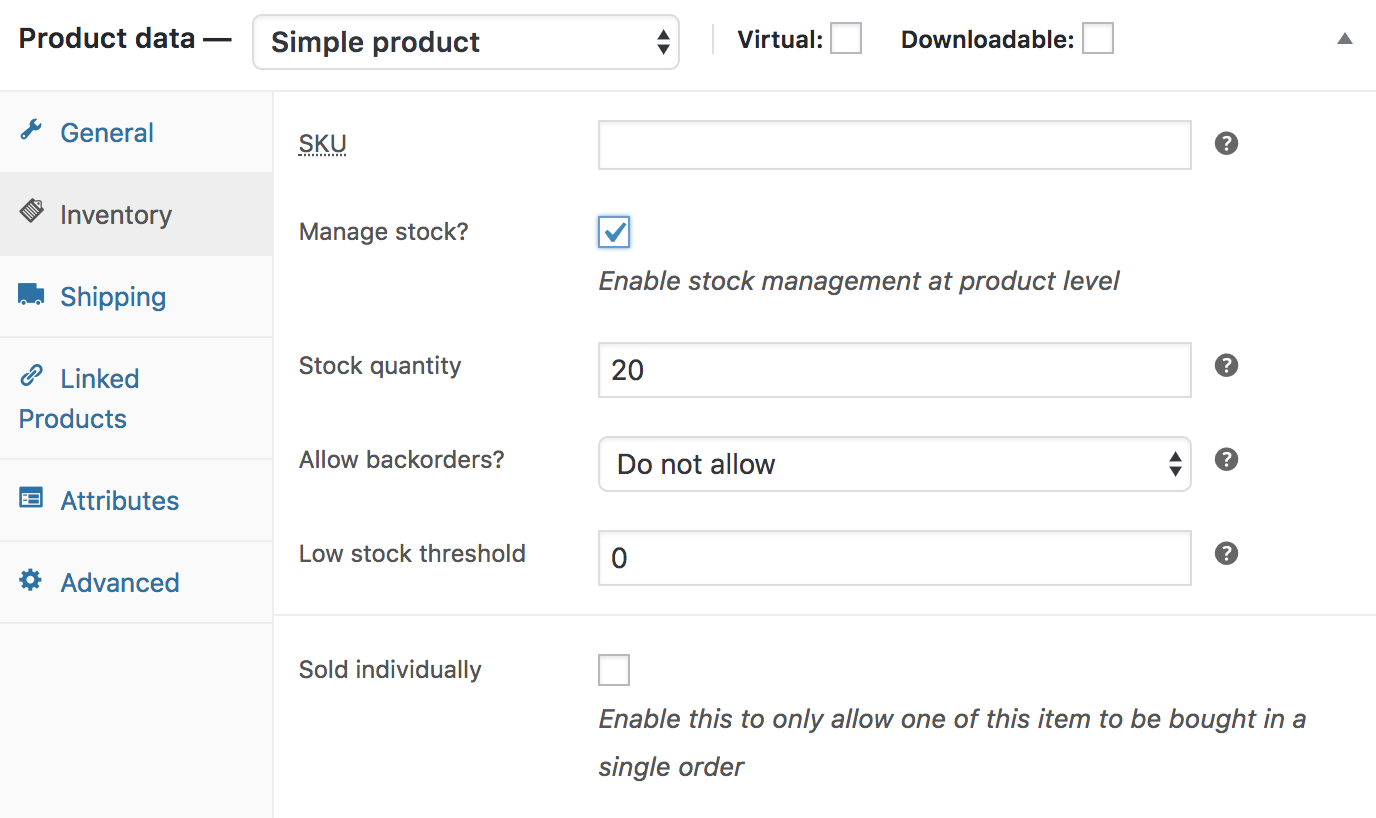Switch to the Shipping tab
1376x818 pixels.
[x=113, y=297]
